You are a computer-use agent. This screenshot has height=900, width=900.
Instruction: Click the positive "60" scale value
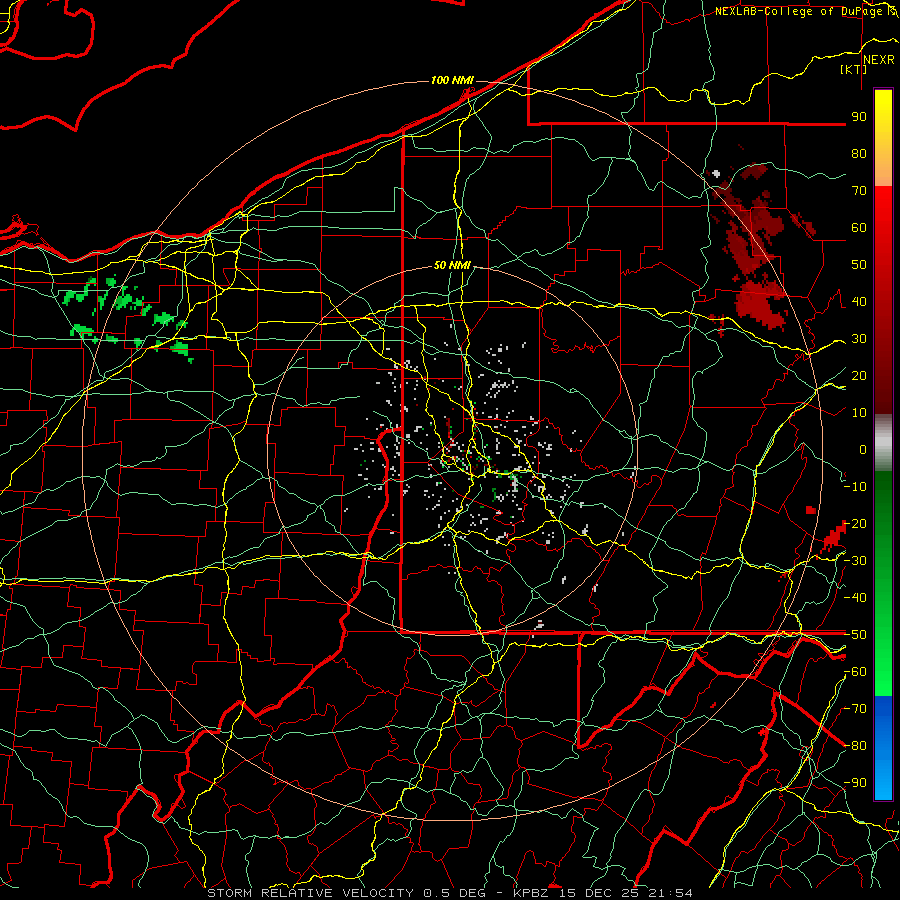[859, 228]
